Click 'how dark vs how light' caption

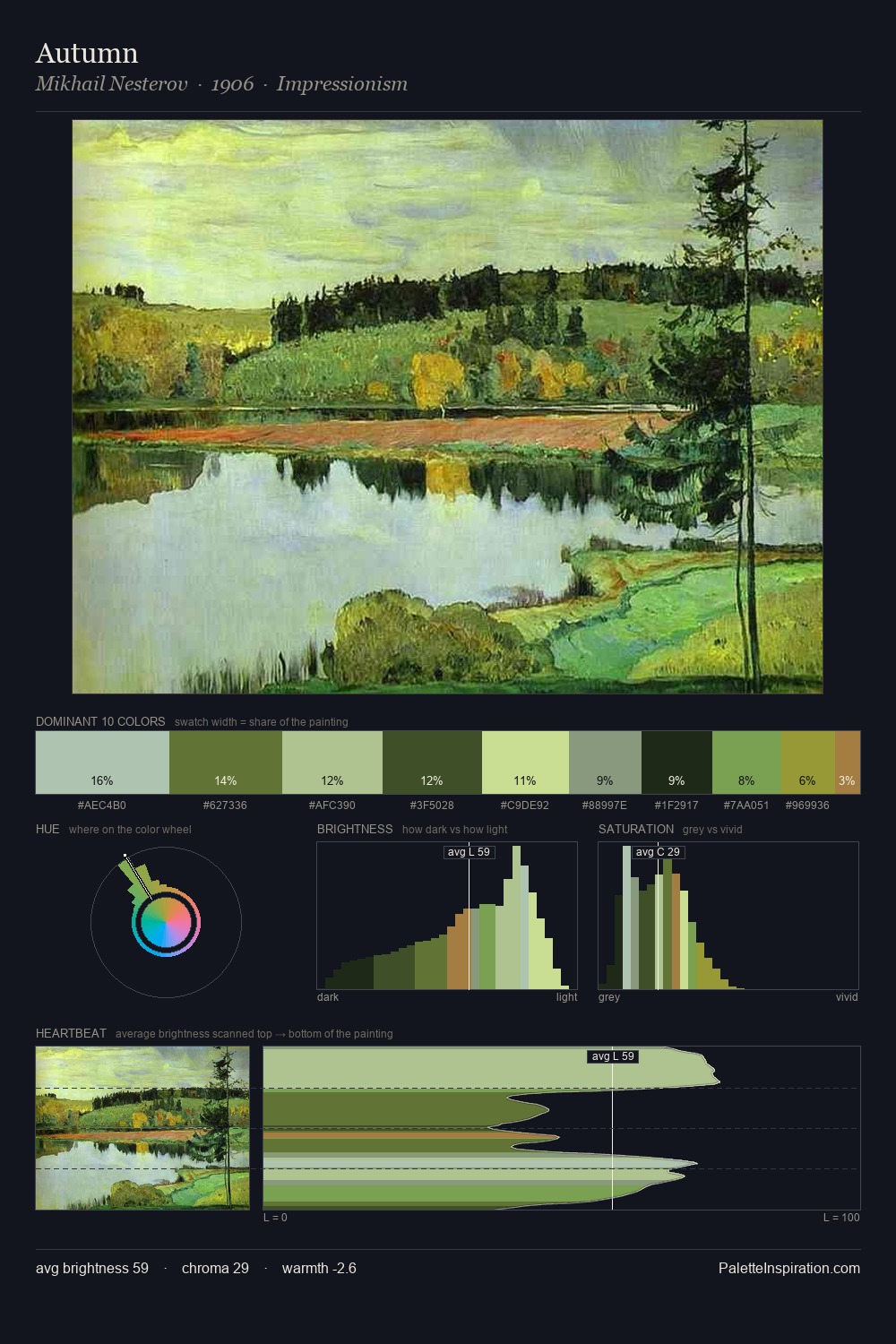click(x=454, y=829)
